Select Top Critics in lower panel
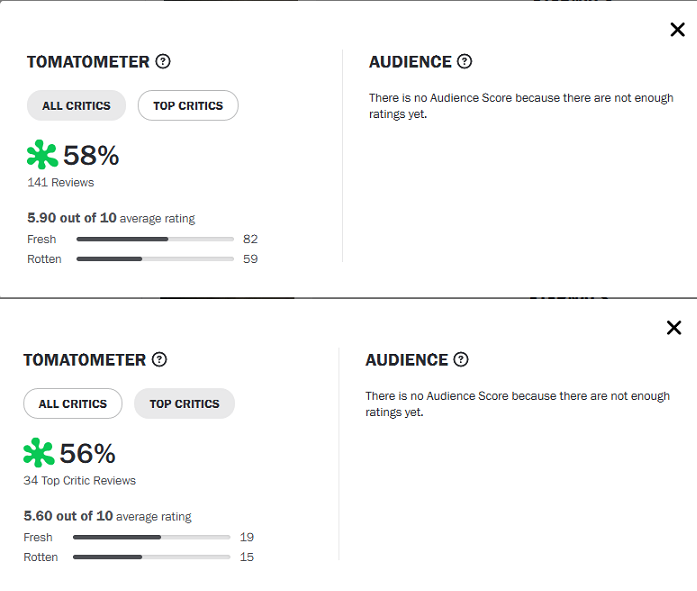The width and height of the screenshot is (697, 591). [184, 404]
